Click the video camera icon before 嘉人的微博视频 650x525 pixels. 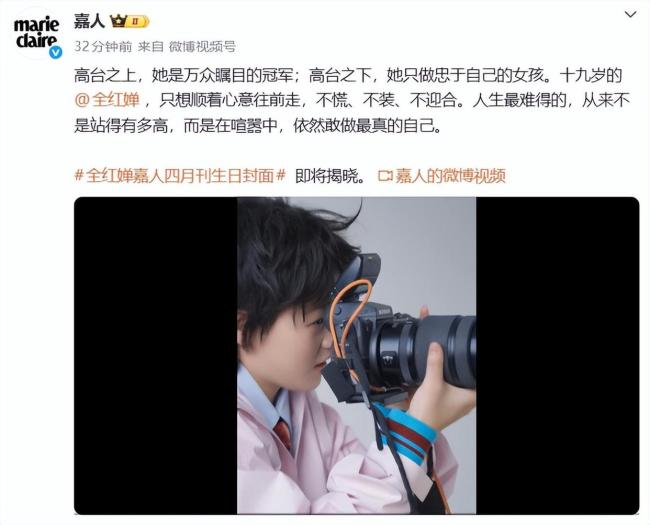(385, 176)
